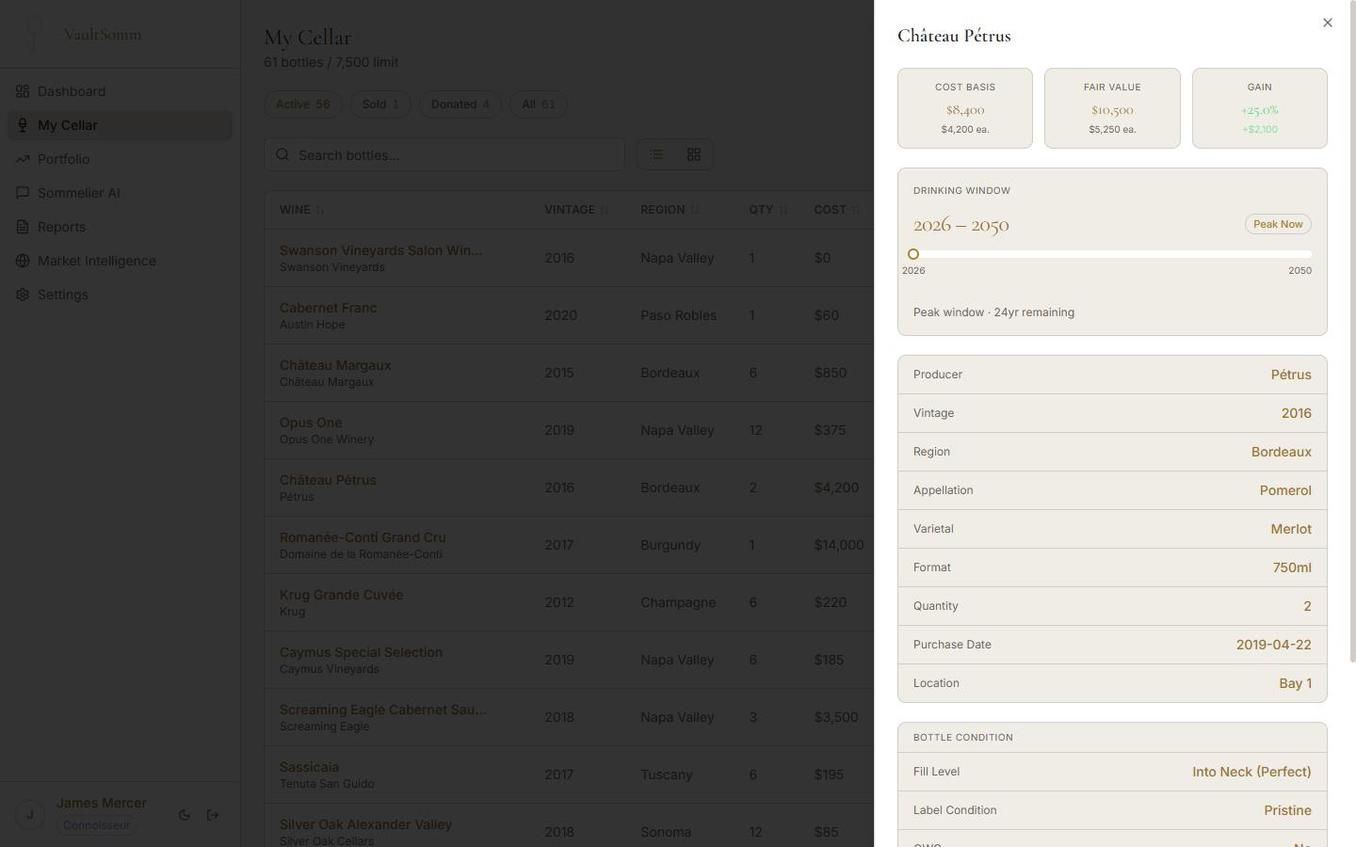Viewport: 1356px width, 847px height.
Task: Open the Château Margaux wine entry
Action: 569,373
